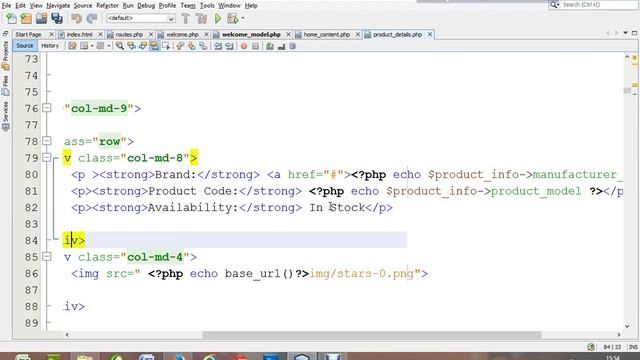Click the 'In Stock' text on line 82
The width and height of the screenshot is (640, 360).
tap(337, 207)
